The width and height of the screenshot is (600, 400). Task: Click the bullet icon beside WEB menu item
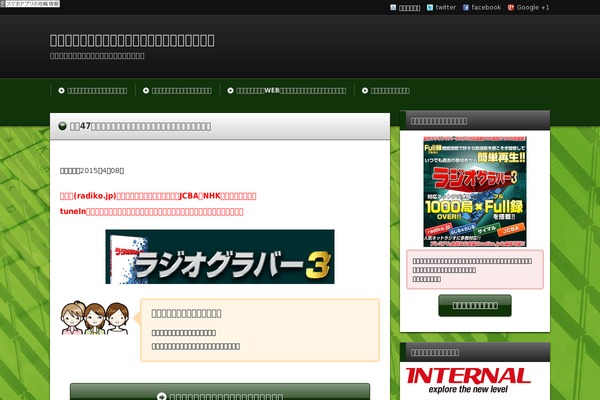[230, 91]
